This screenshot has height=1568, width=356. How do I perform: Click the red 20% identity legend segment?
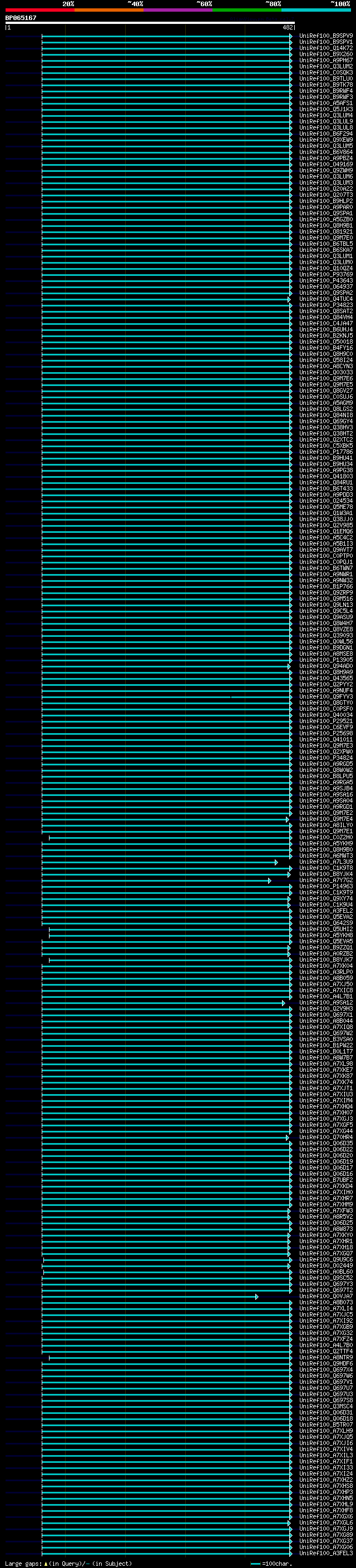point(39,10)
